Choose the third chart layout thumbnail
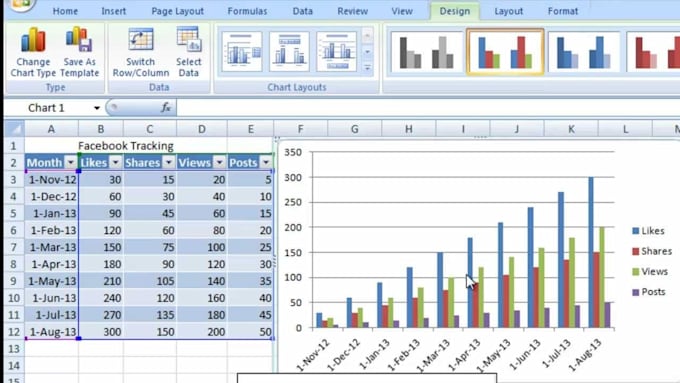Screen dimensions: 680x383 tap(337, 51)
